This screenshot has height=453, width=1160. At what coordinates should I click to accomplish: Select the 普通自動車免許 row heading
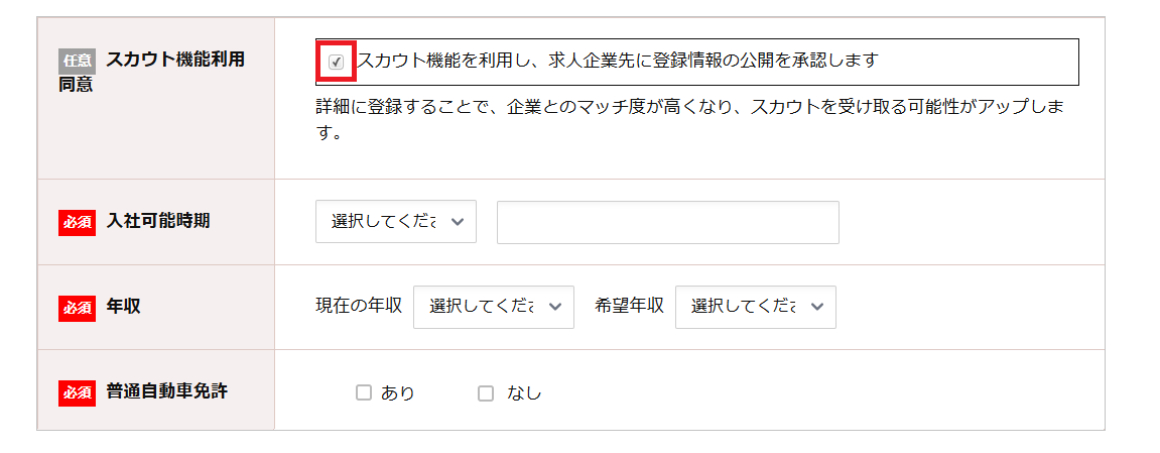tap(167, 392)
